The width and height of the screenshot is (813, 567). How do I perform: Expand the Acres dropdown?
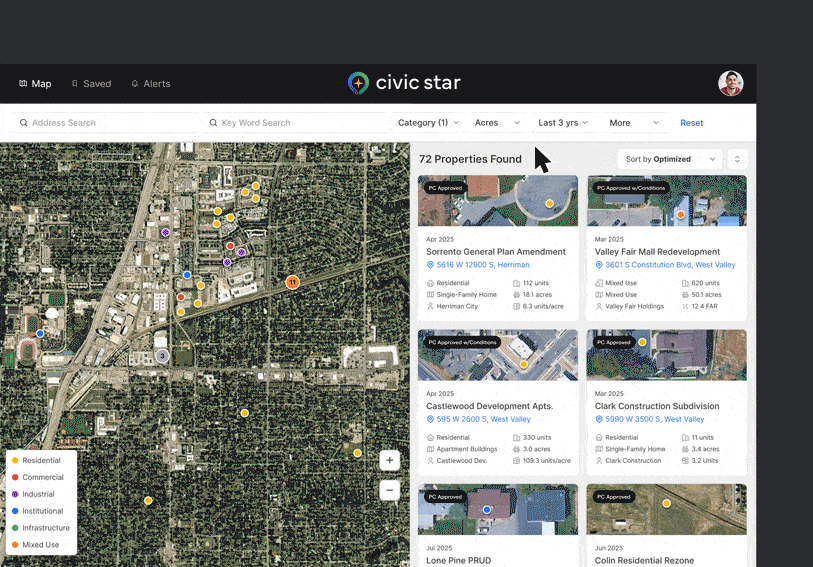[497, 123]
